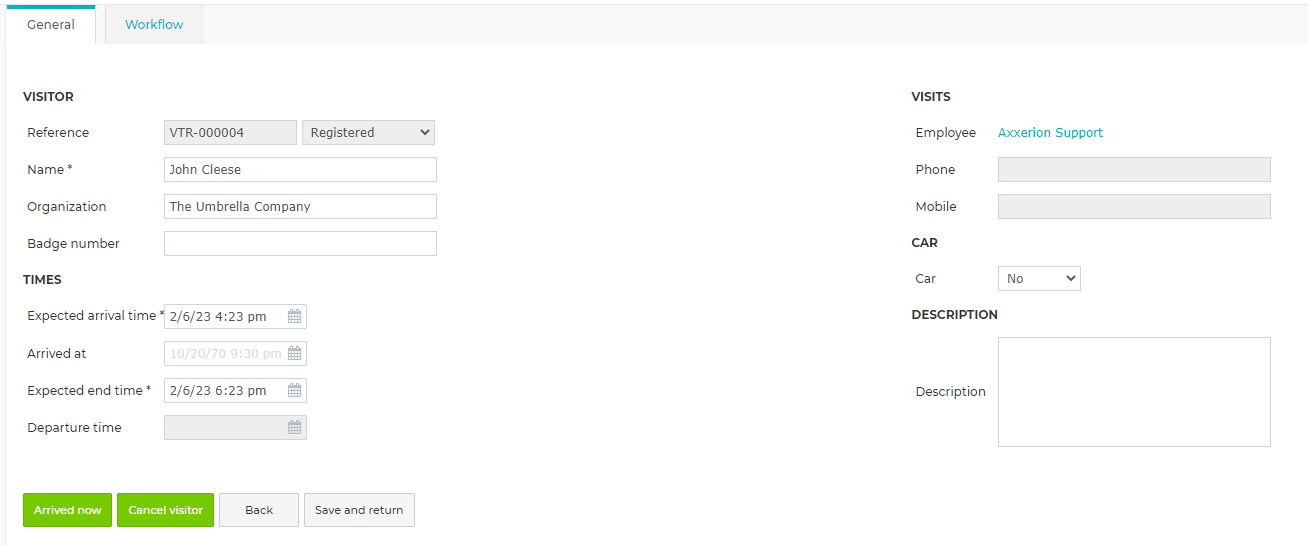The image size is (1308, 545).
Task: Click the TIMES section heading
Action: (x=42, y=279)
